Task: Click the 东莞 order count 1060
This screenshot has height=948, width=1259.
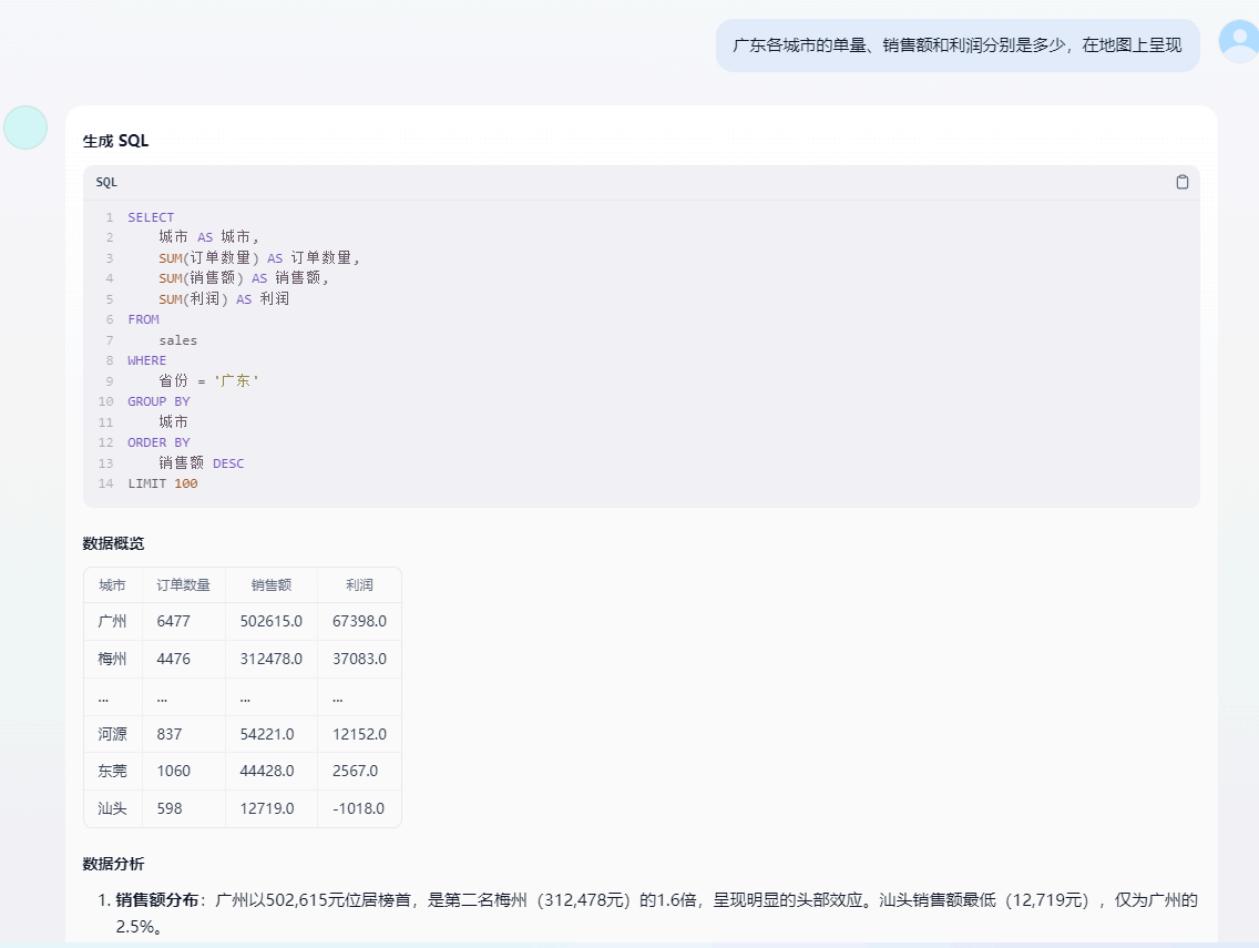Action: pyautogui.click(x=173, y=771)
